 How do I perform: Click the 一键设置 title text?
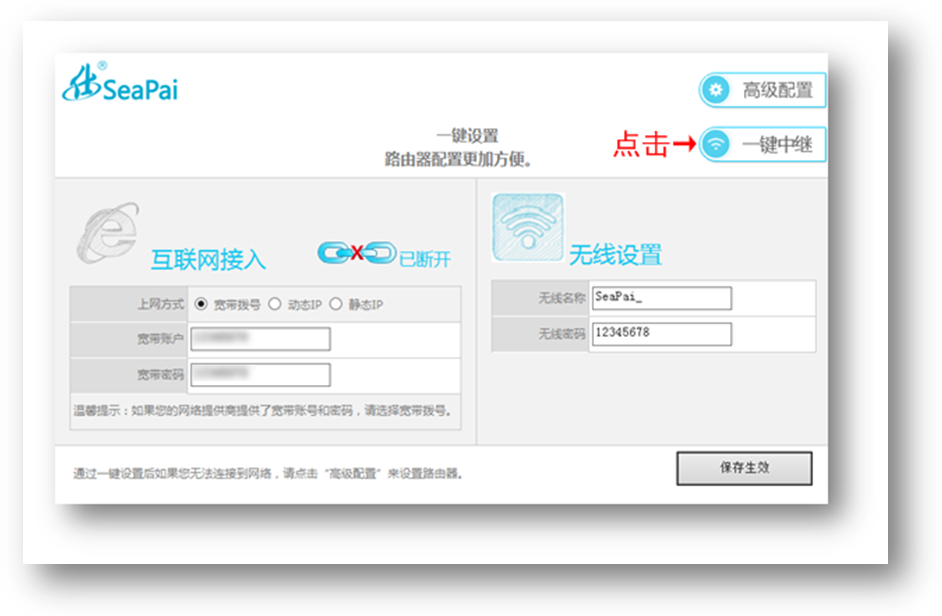[x=467, y=136]
